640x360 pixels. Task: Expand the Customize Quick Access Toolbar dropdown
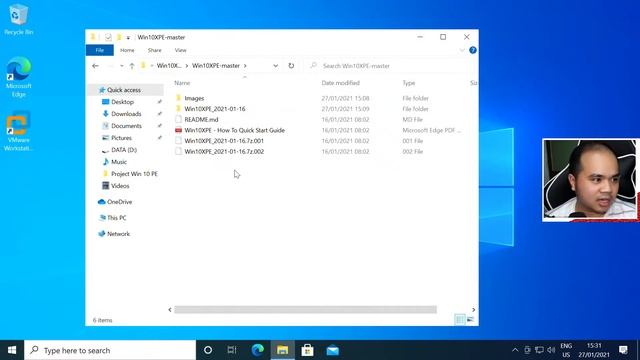128,38
